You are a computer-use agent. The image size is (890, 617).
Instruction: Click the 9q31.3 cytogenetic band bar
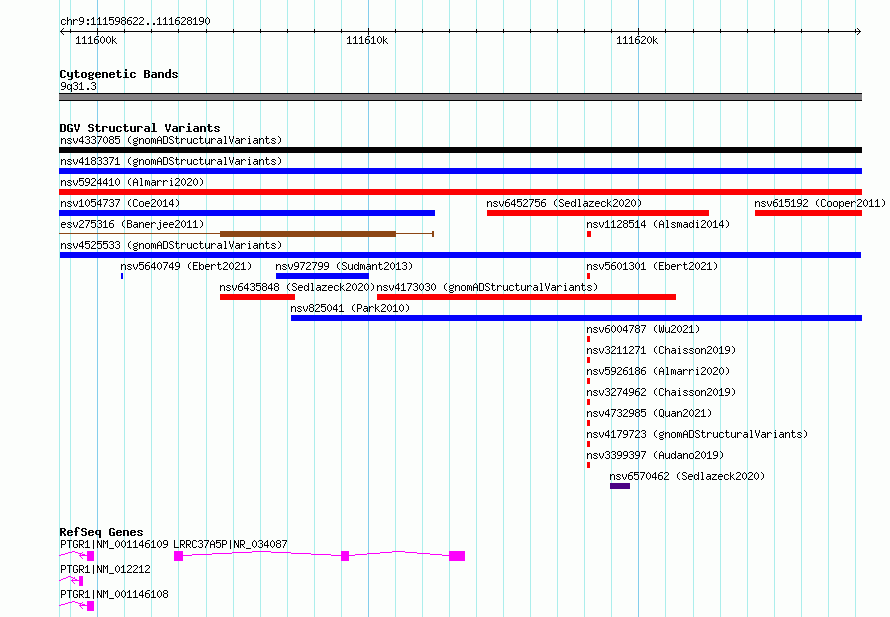click(x=460, y=97)
